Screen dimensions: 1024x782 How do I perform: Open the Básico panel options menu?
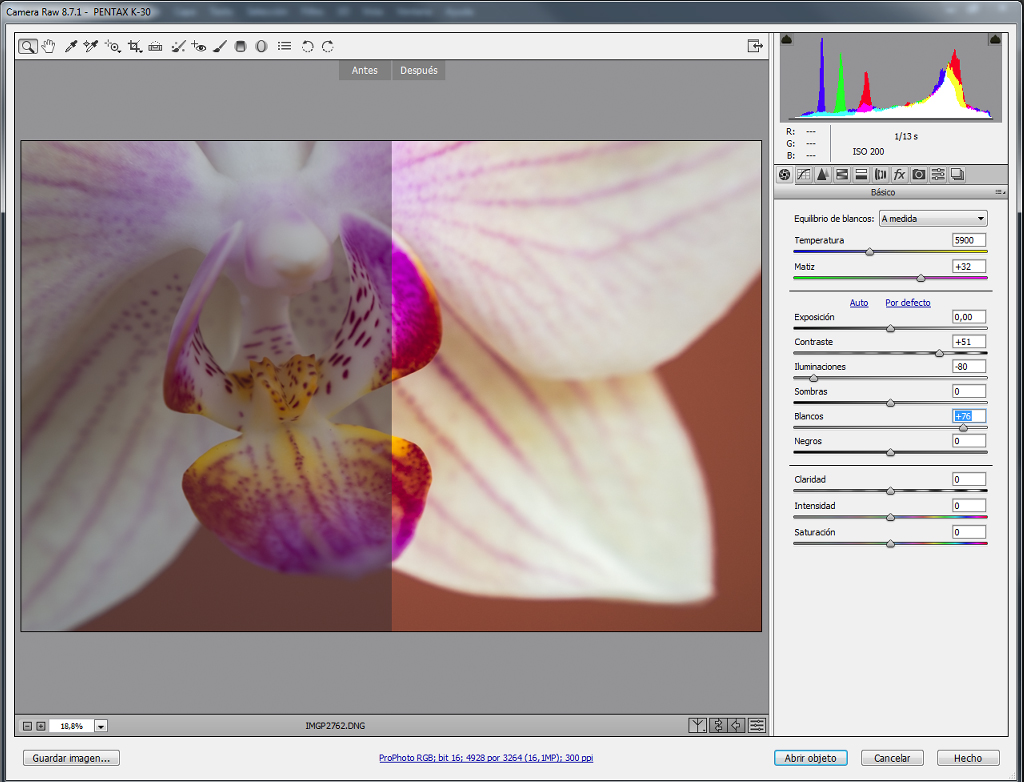tap(999, 192)
